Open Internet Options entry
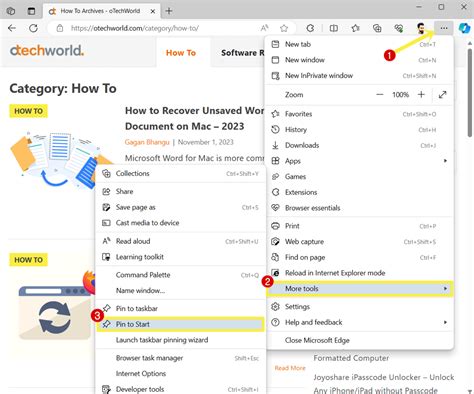Screen dimensions: 474x394 [180, 374]
